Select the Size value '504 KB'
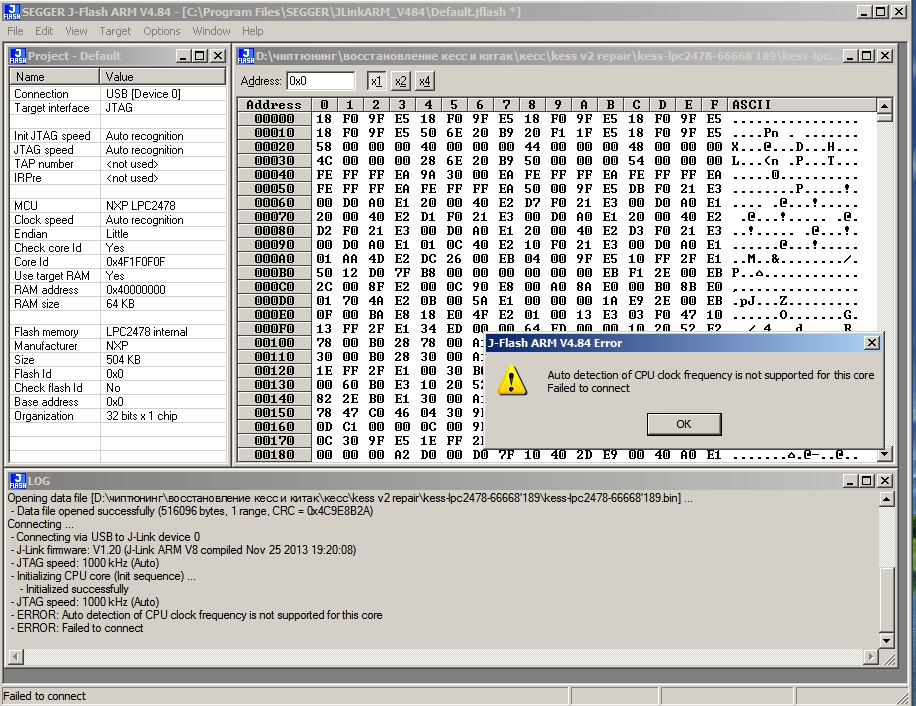The image size is (916, 706). click(123, 360)
